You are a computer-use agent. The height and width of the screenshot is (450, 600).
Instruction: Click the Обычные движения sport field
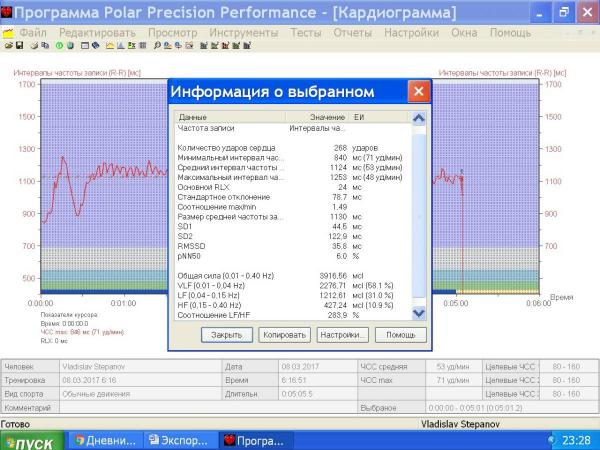[x=140, y=394]
